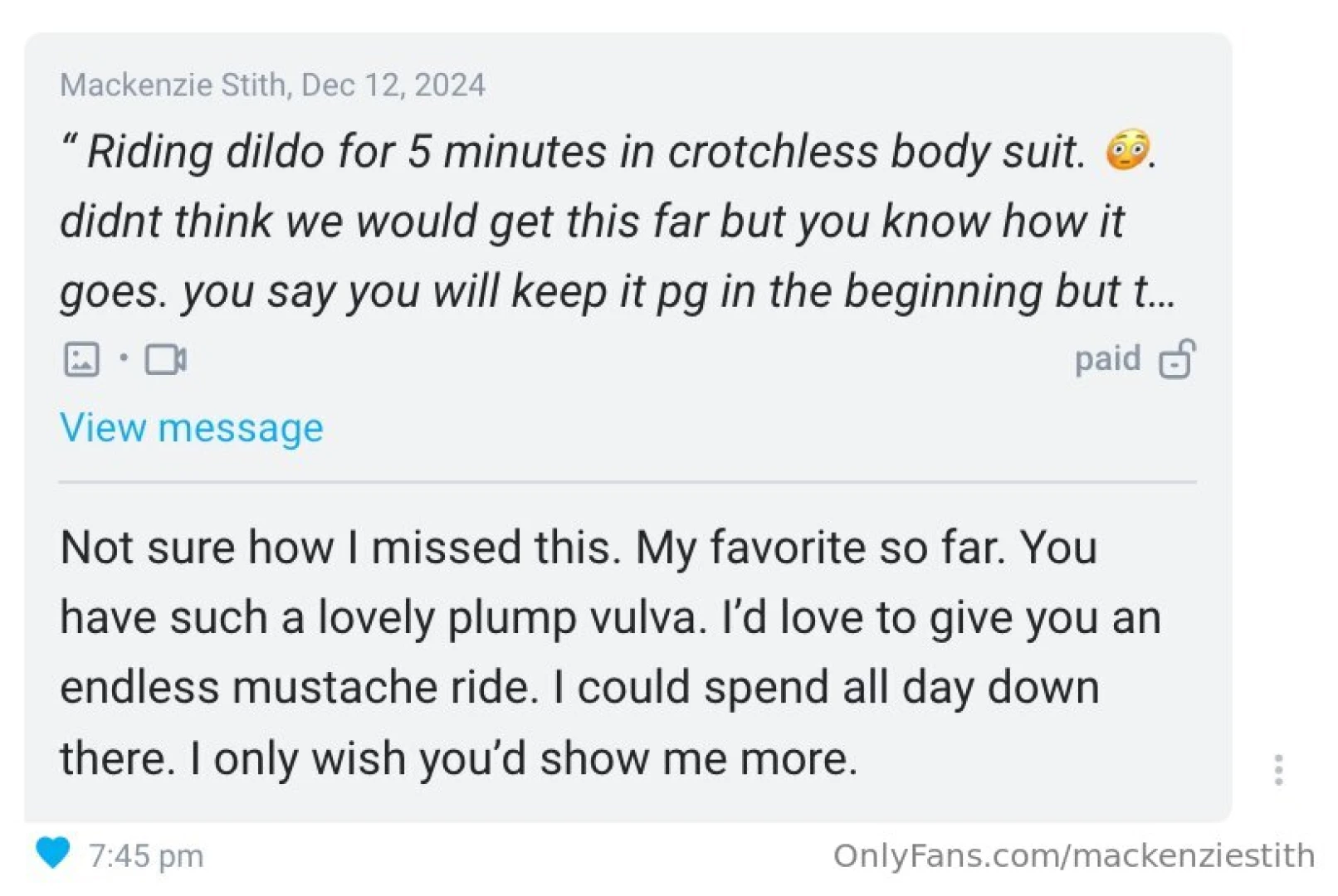Click the last reply line "there. I only wish"
The width and height of the screenshot is (1338, 896).
pyautogui.click(x=458, y=758)
